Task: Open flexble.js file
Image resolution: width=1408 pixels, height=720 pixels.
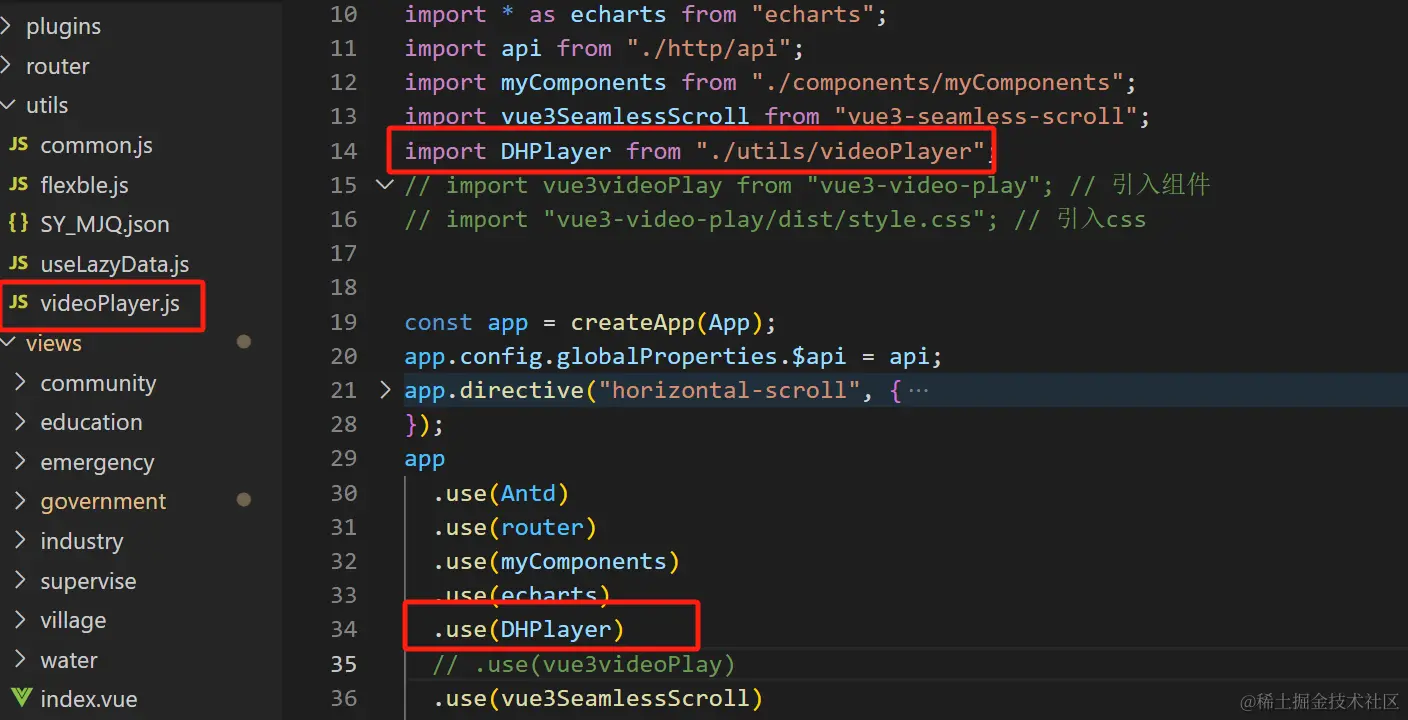Action: 84,186
